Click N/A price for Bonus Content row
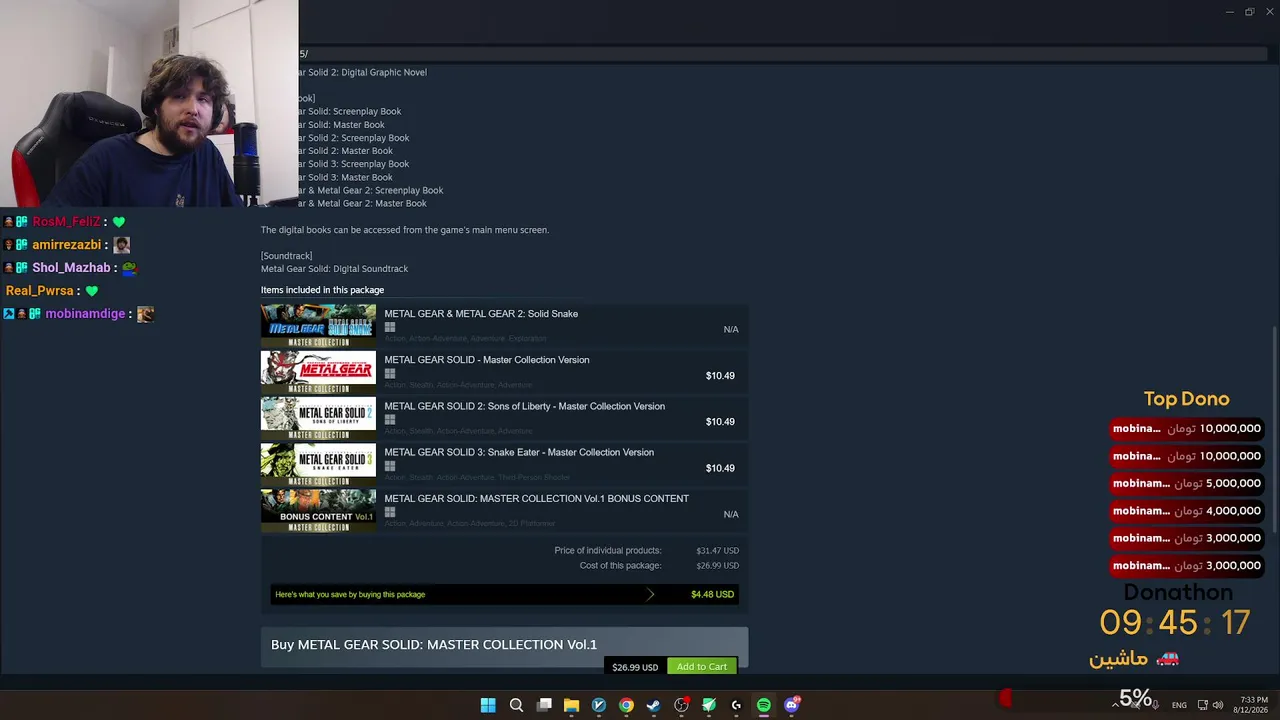This screenshot has width=1280, height=720. [731, 514]
